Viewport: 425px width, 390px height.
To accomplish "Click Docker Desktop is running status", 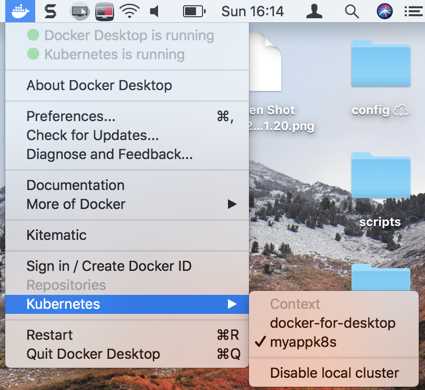I will [127, 35].
